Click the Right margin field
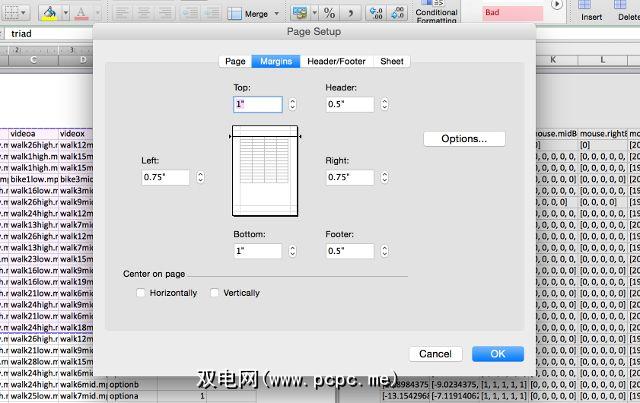This screenshot has height=403, width=640. [x=350, y=178]
